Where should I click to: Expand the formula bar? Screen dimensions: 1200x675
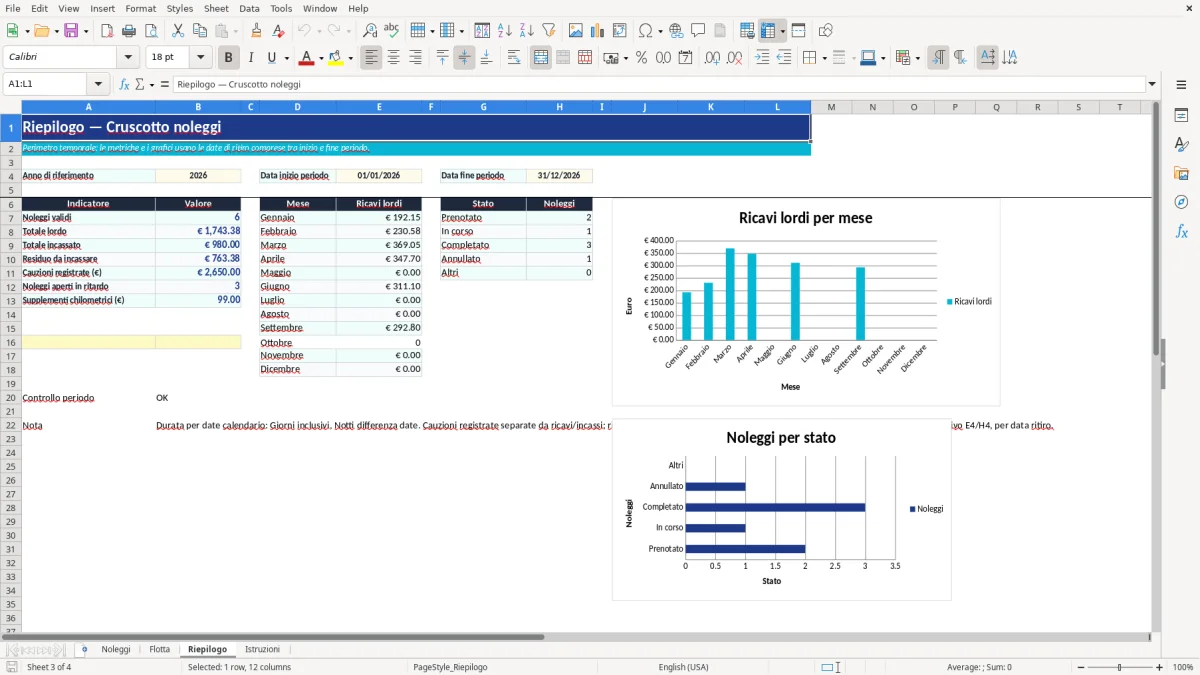(x=1152, y=84)
